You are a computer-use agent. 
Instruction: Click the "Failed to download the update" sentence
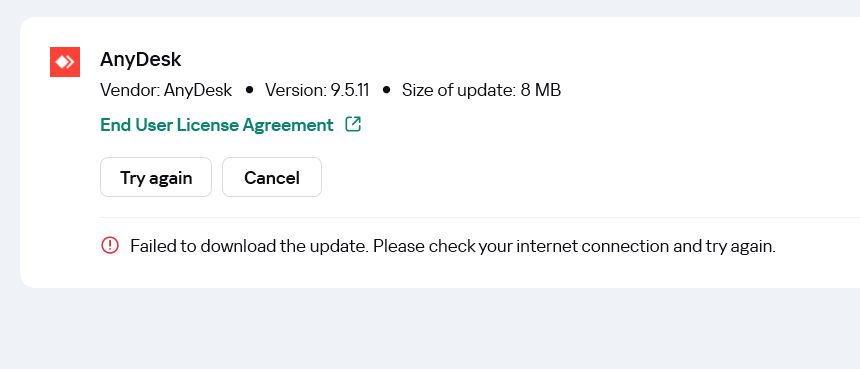coord(250,246)
